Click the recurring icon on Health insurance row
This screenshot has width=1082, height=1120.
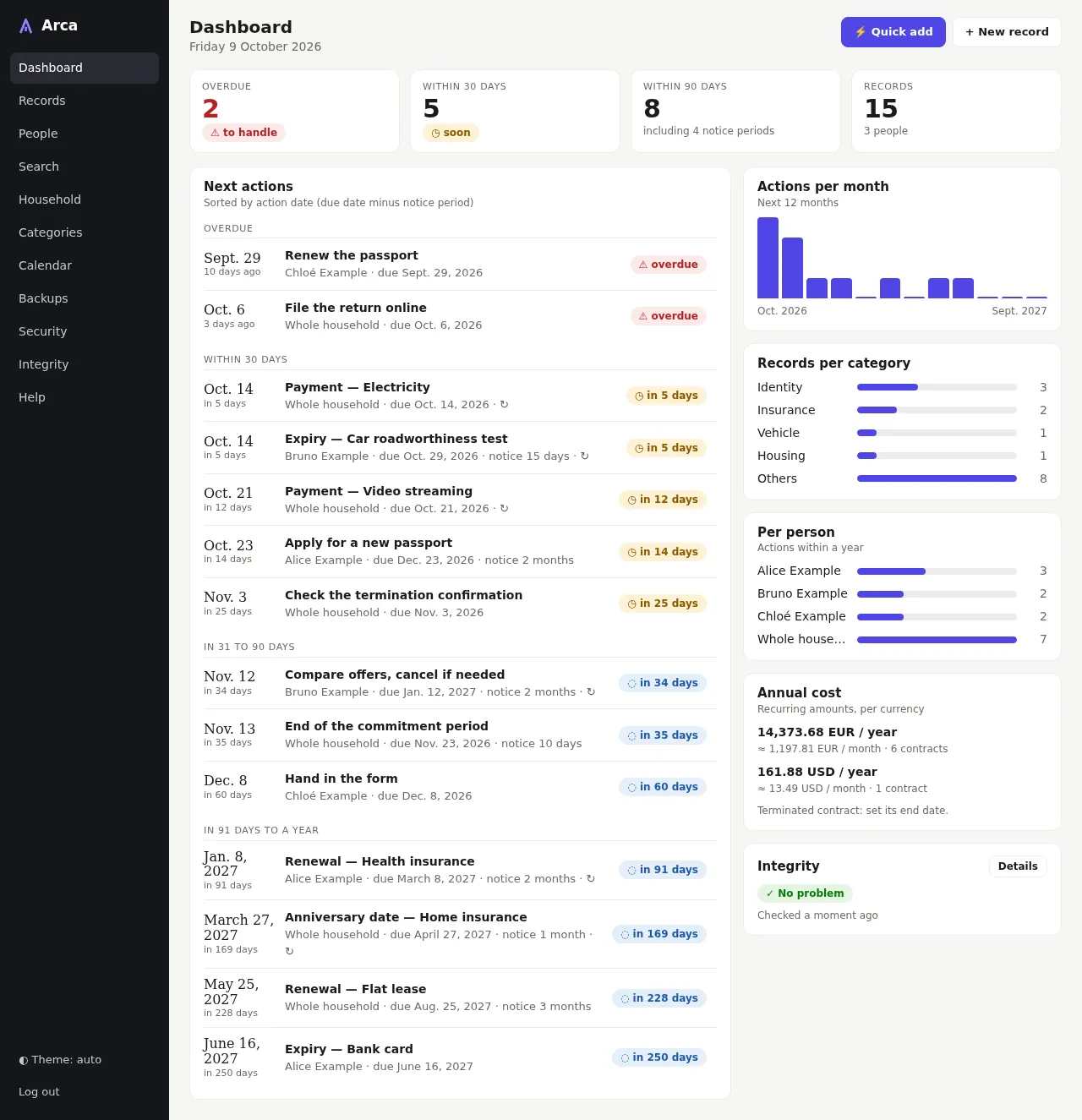[591, 879]
